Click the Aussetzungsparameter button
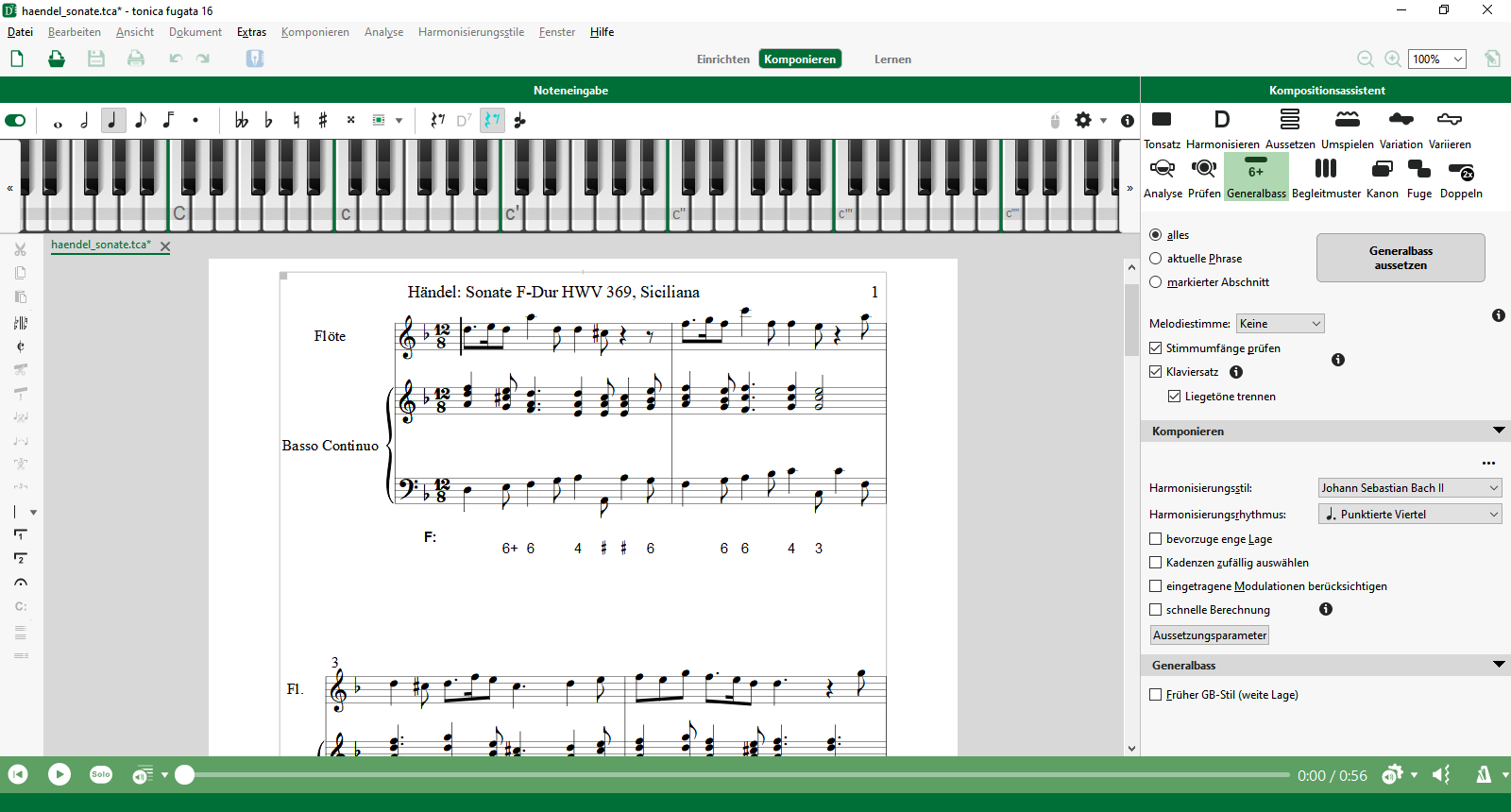1511x812 pixels. pyautogui.click(x=1210, y=635)
